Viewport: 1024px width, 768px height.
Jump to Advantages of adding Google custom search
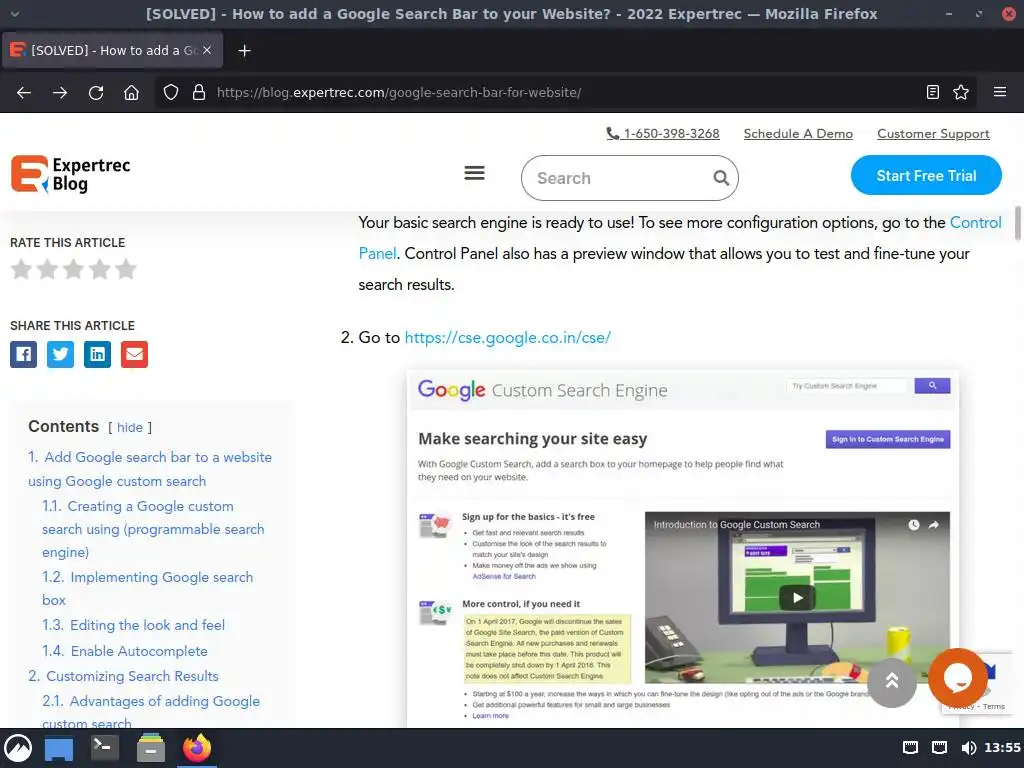151,711
